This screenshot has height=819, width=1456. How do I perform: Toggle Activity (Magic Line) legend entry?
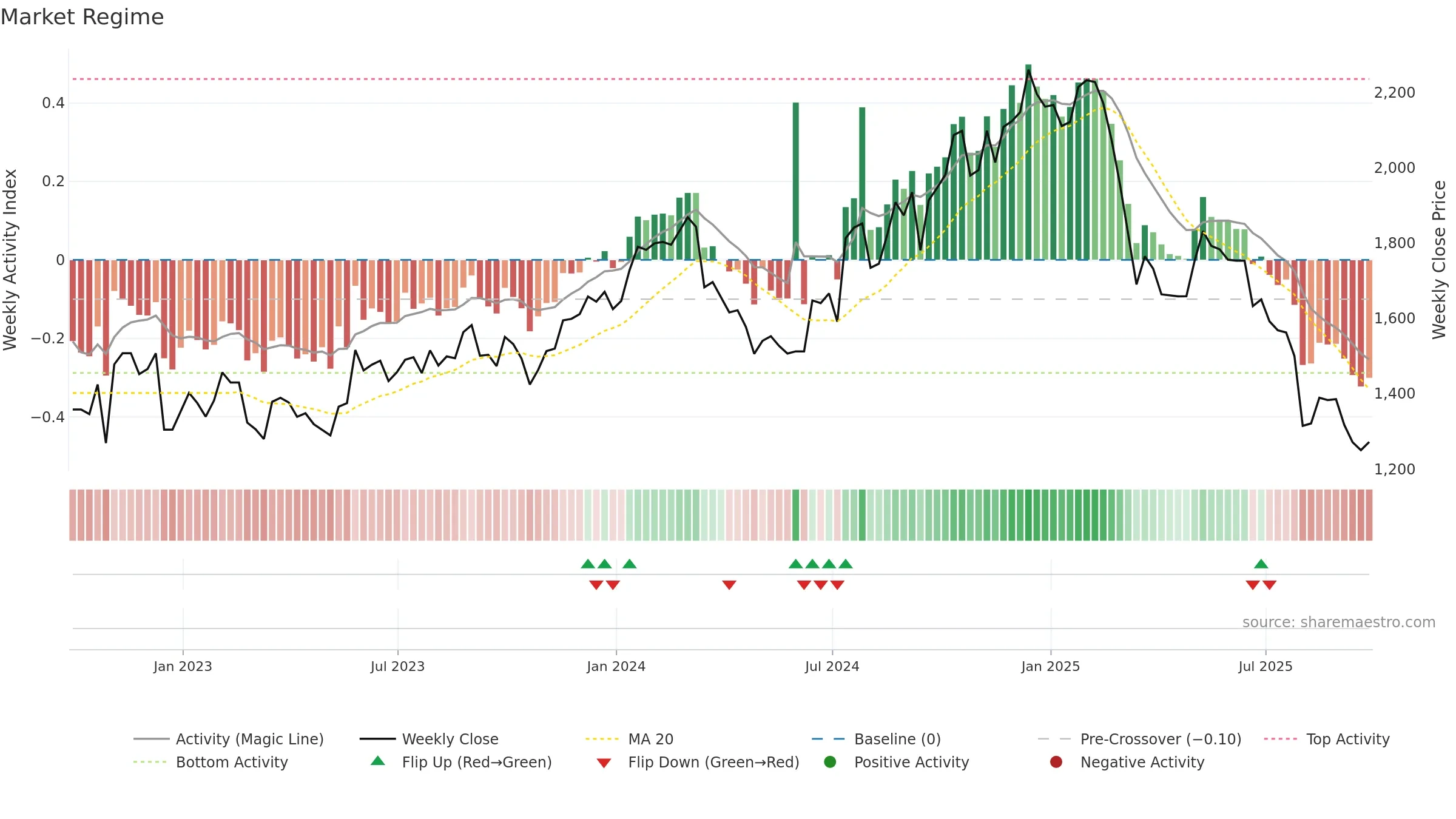coord(229,739)
